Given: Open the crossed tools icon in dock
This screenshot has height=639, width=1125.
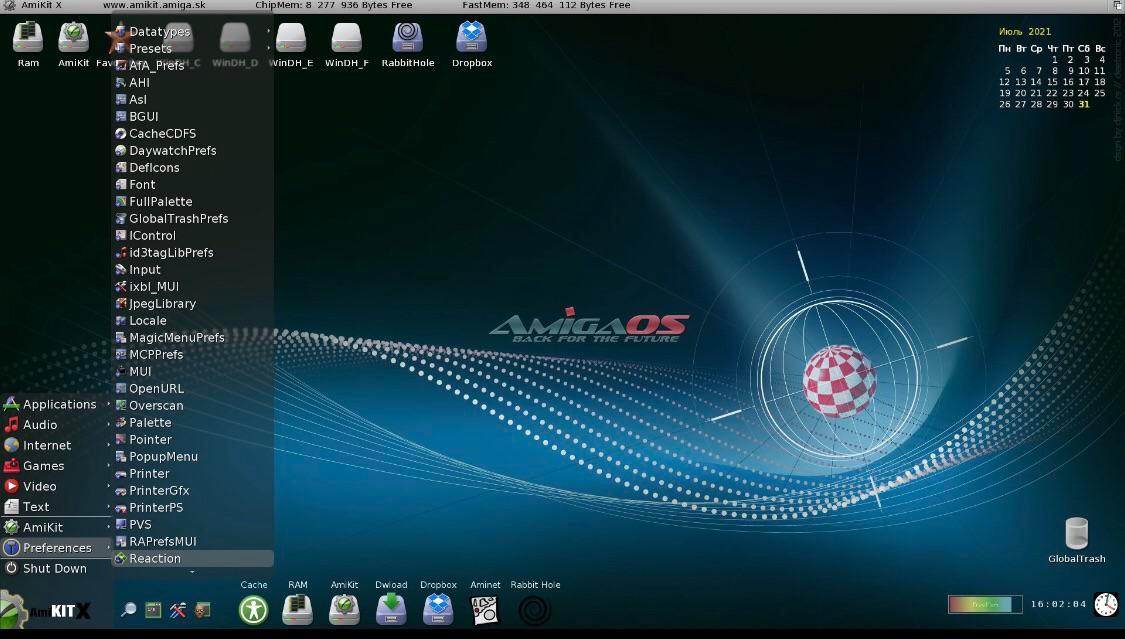Looking at the screenshot, I should coord(178,610).
